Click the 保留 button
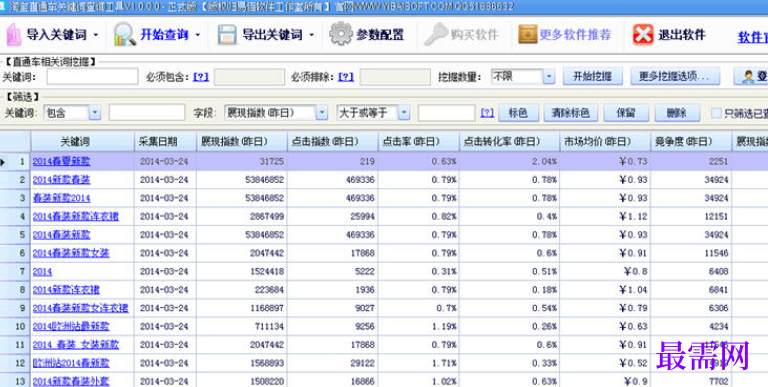This screenshot has width=768, height=387. (x=626, y=113)
